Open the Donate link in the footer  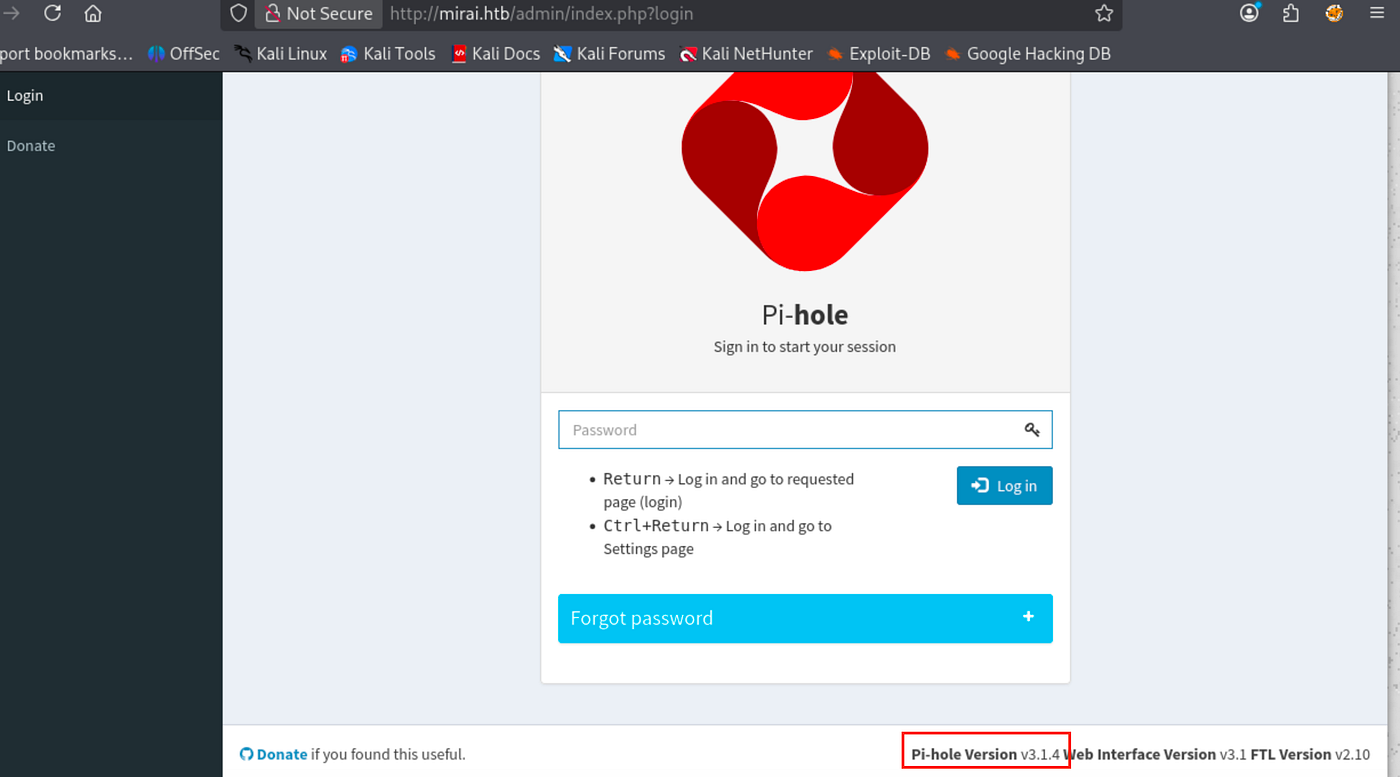click(282, 754)
